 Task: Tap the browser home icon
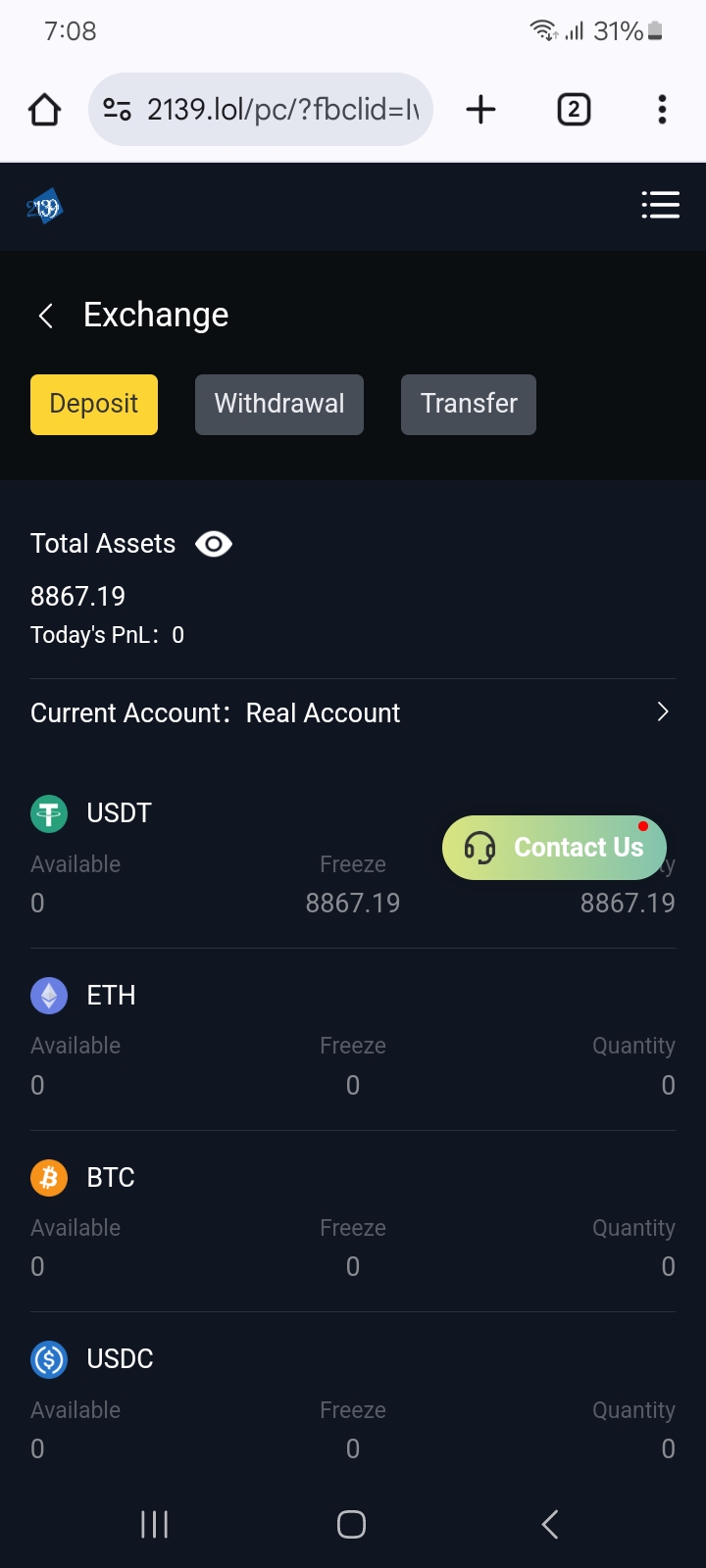point(45,110)
